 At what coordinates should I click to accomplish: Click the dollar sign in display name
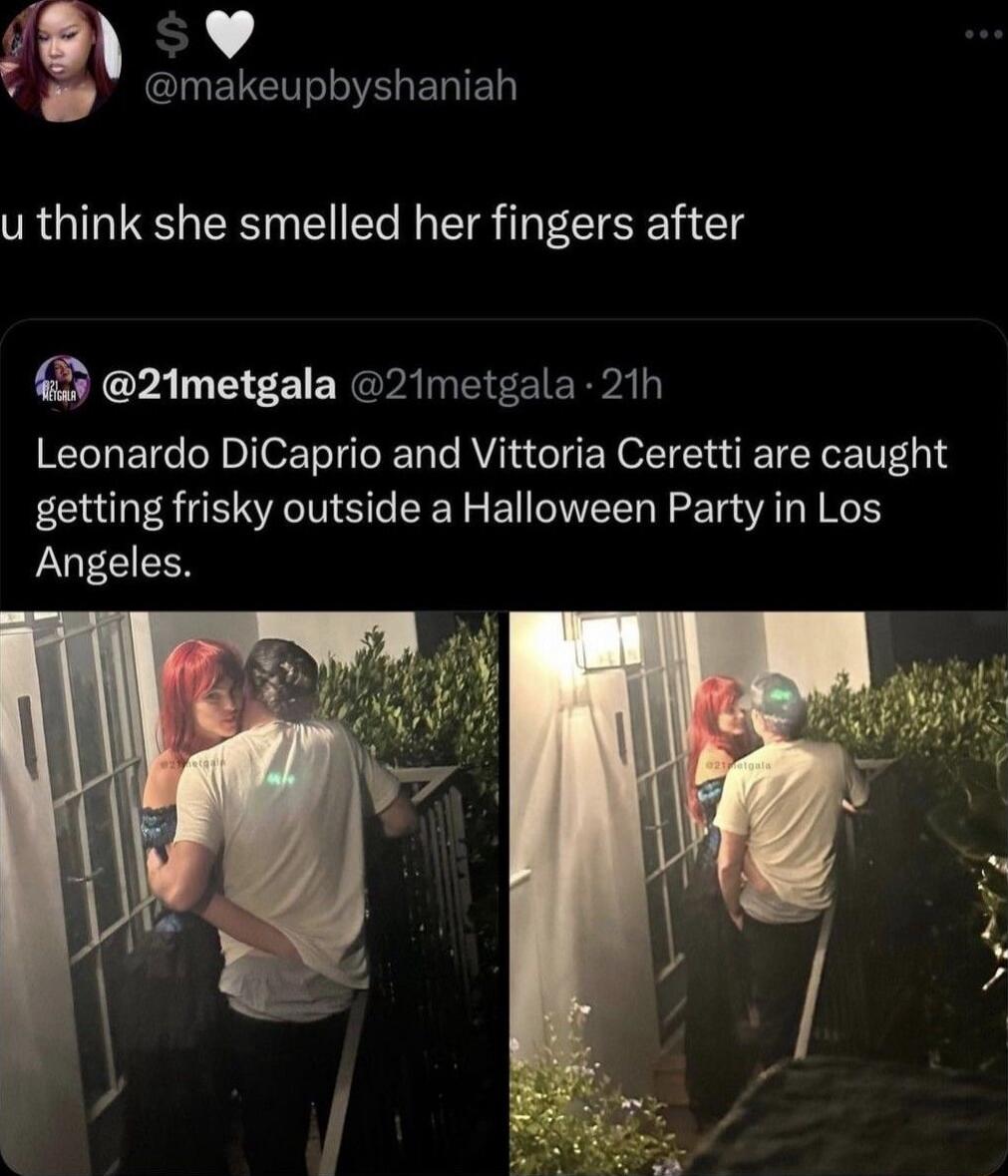(172, 38)
